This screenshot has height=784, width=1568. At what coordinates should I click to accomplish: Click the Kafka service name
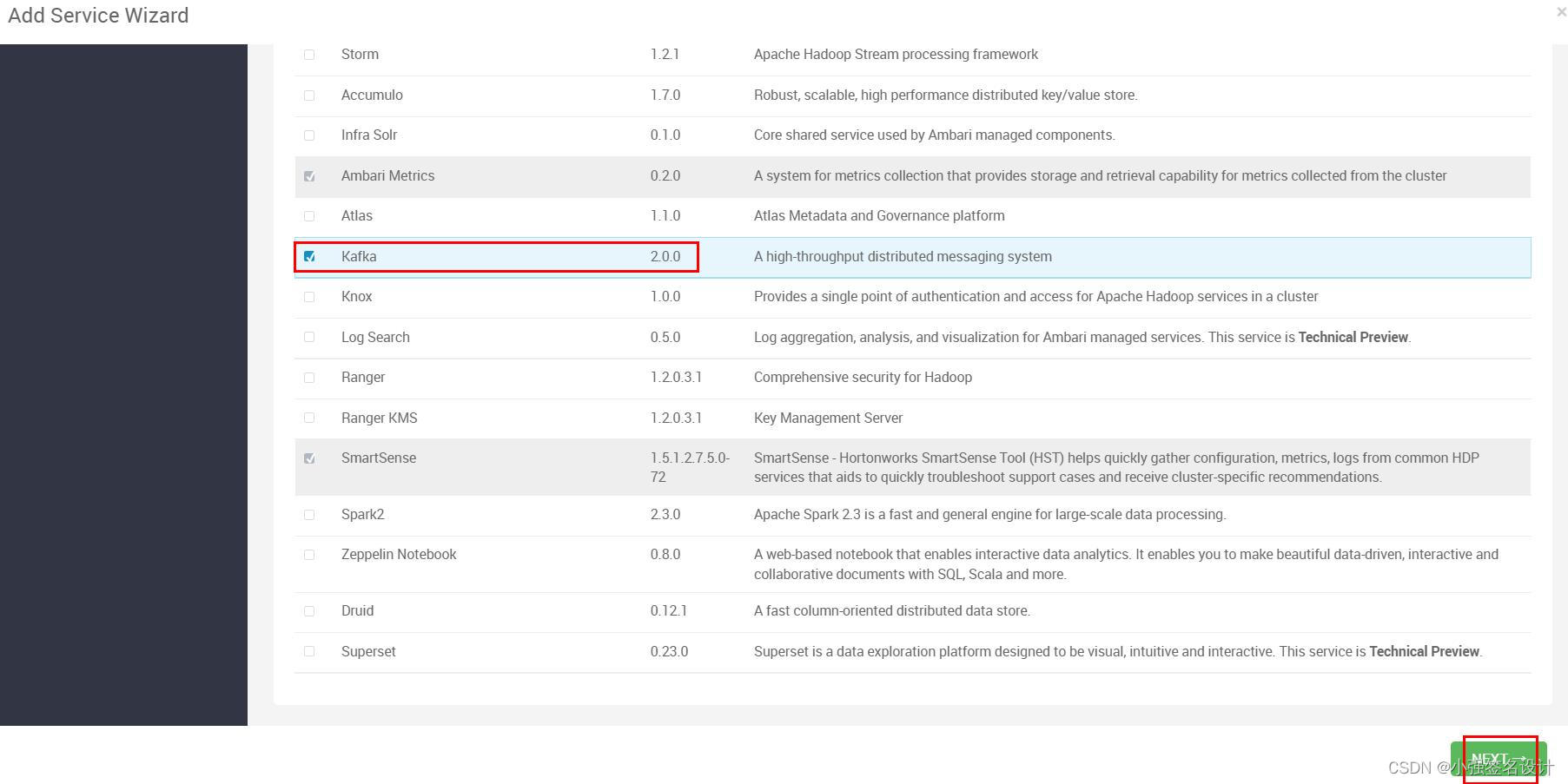coord(359,256)
